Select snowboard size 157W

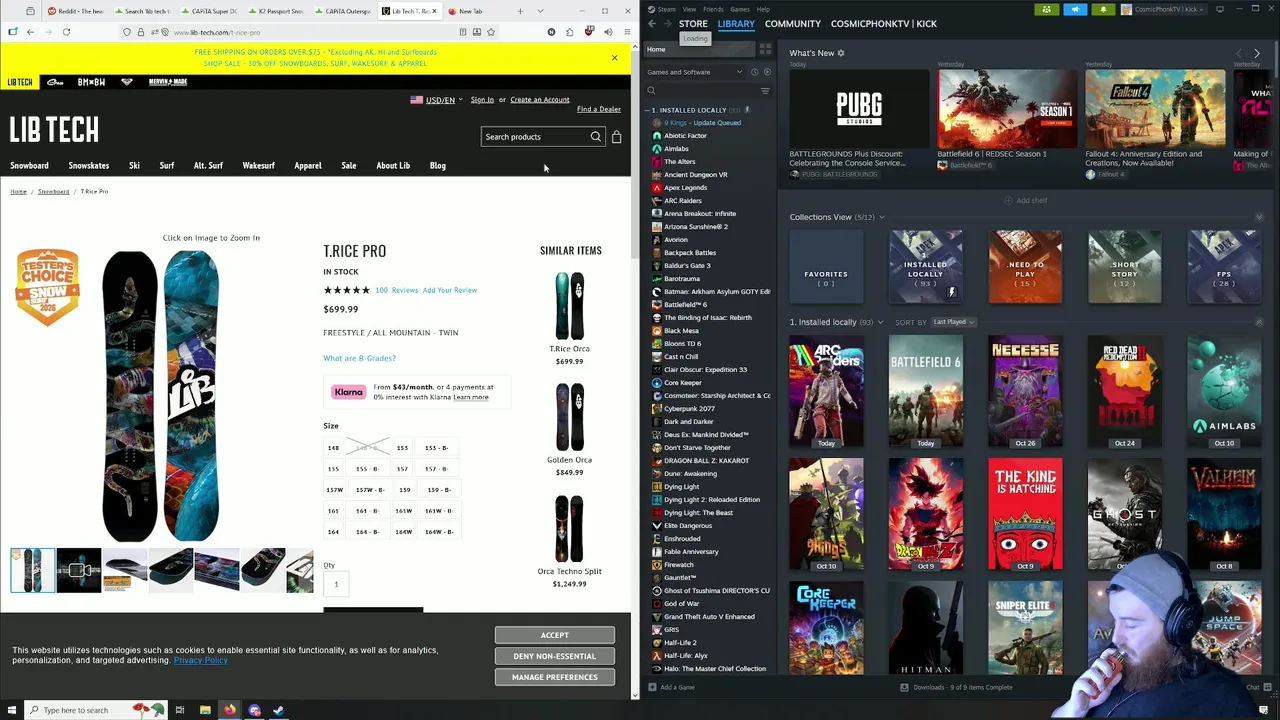tap(334, 490)
